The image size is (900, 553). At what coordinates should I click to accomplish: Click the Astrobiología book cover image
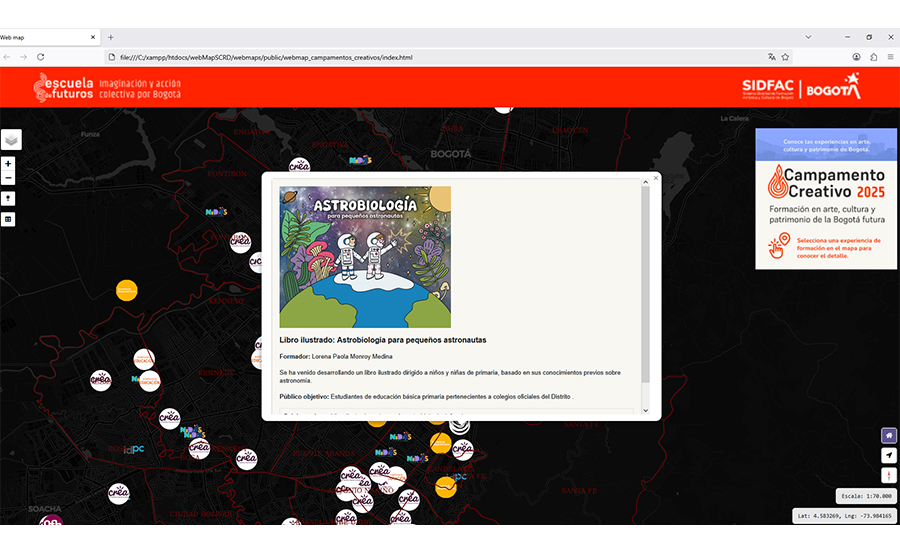click(x=365, y=257)
